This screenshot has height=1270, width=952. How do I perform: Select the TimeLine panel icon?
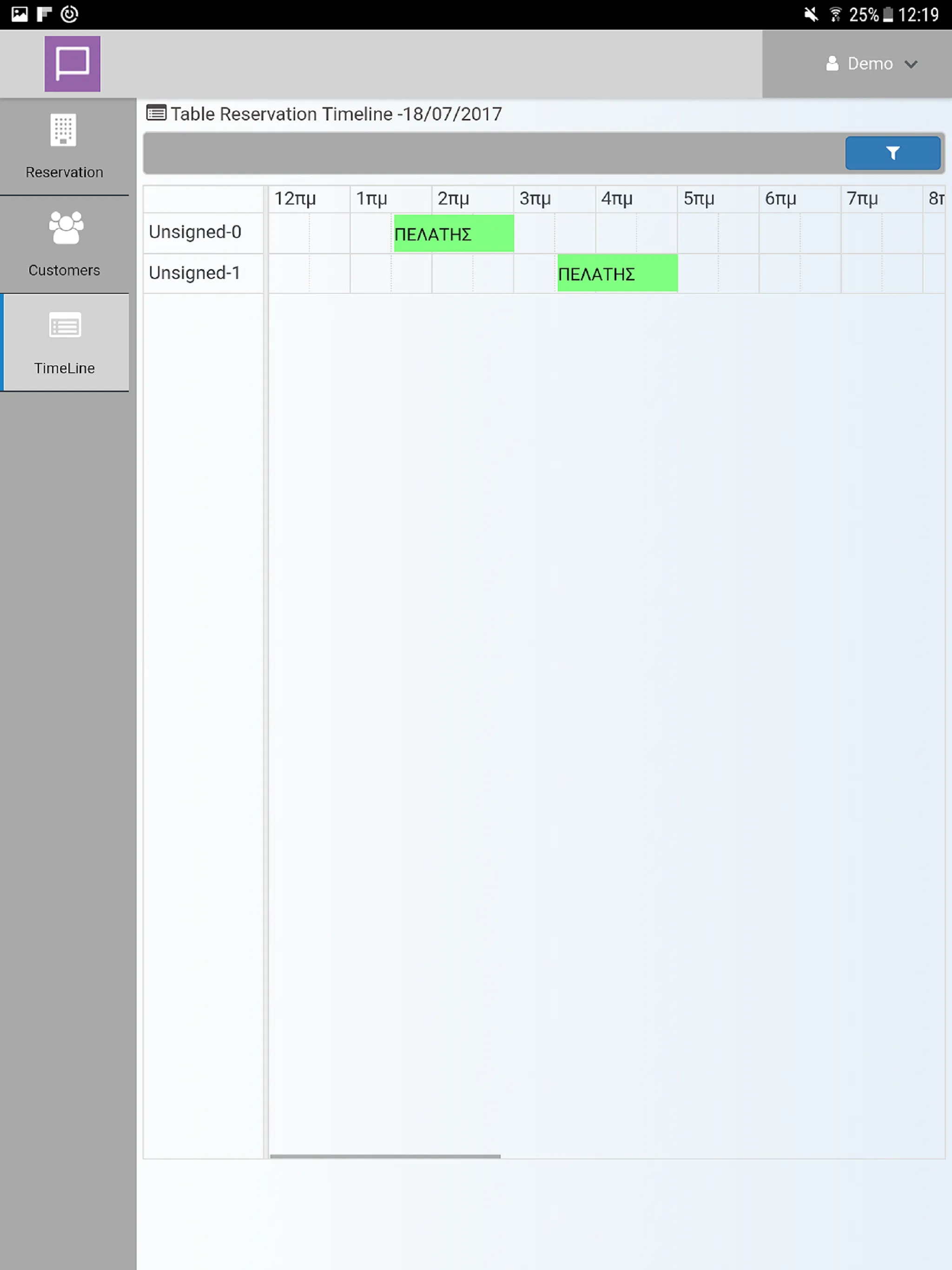(x=63, y=324)
